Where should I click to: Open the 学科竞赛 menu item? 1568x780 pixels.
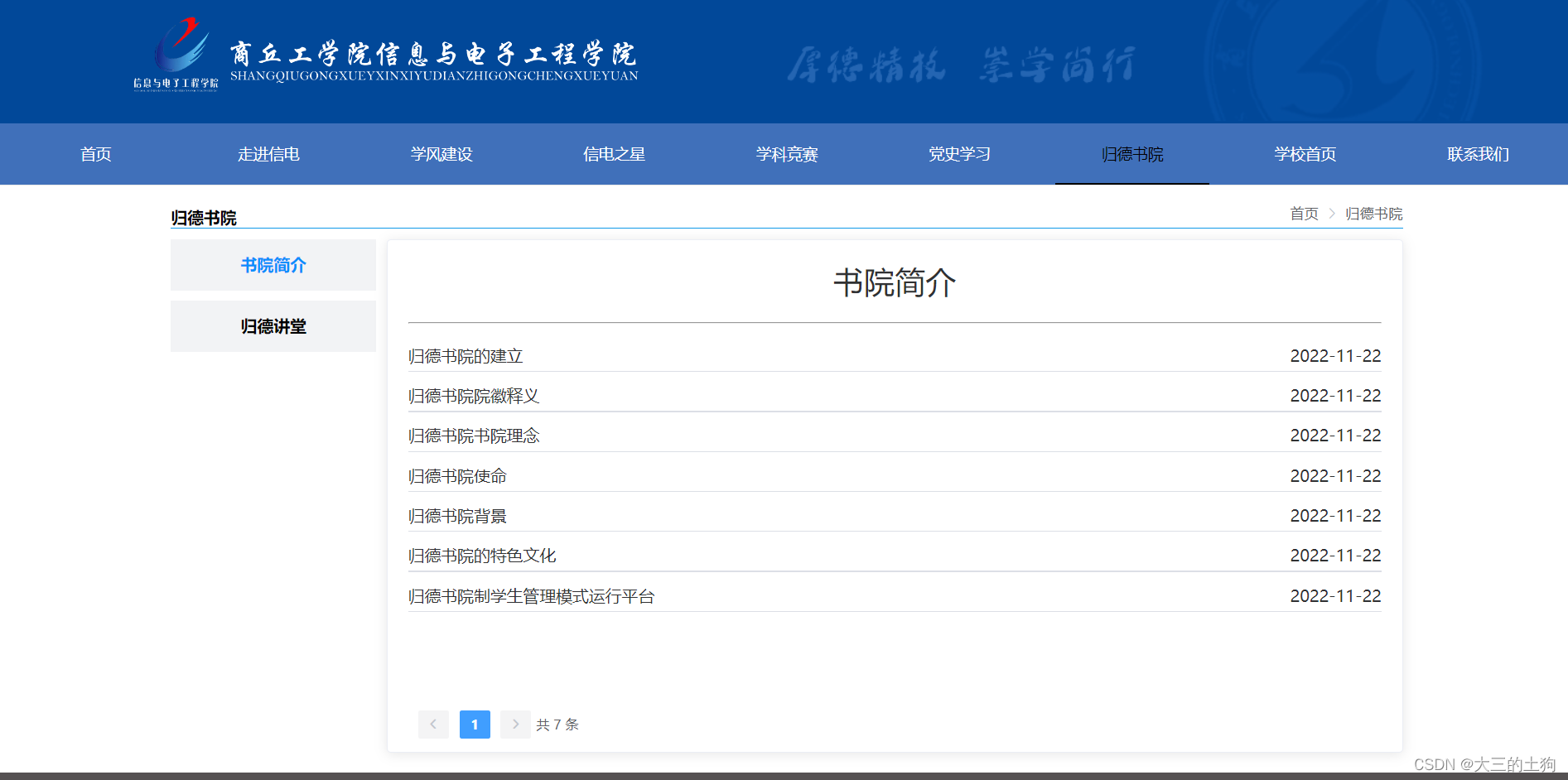click(786, 154)
